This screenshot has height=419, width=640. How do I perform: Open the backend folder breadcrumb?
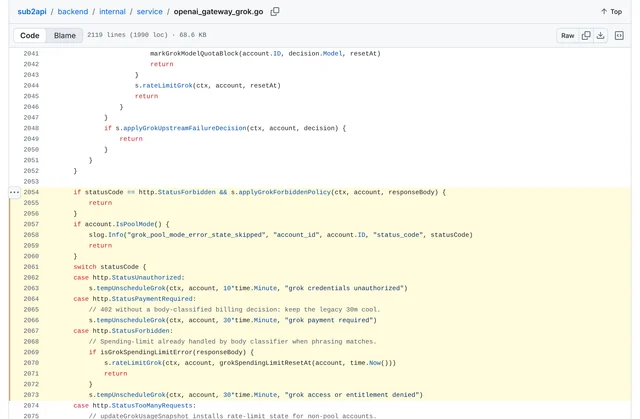pos(73,11)
